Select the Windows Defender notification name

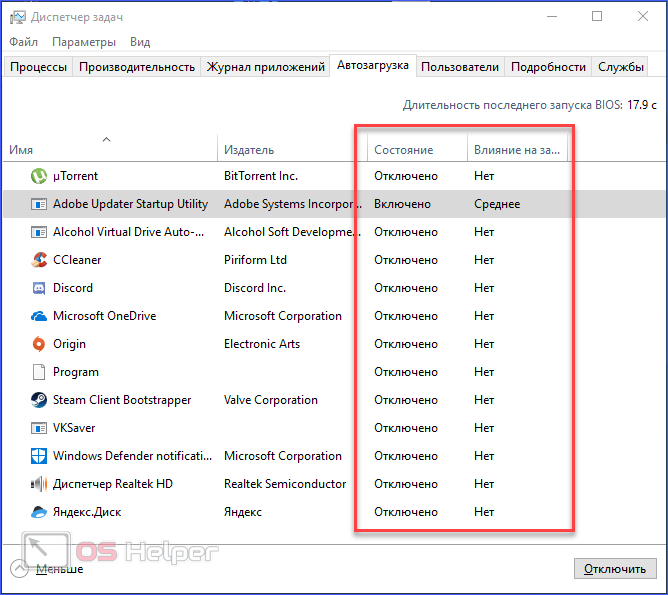132,456
